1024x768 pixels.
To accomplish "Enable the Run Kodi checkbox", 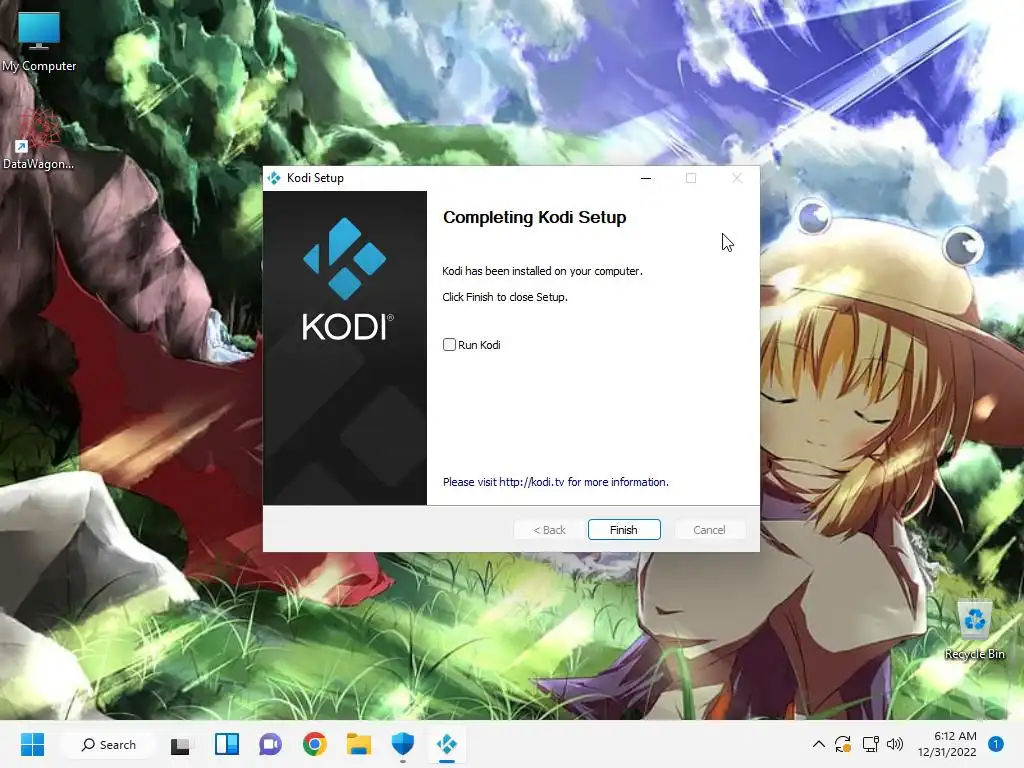I will tap(449, 345).
